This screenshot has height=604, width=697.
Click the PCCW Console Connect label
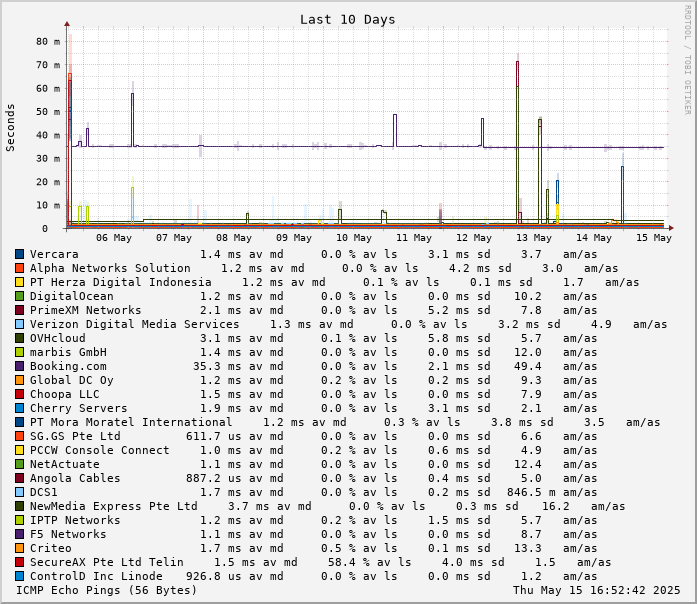pyautogui.click(x=100, y=450)
